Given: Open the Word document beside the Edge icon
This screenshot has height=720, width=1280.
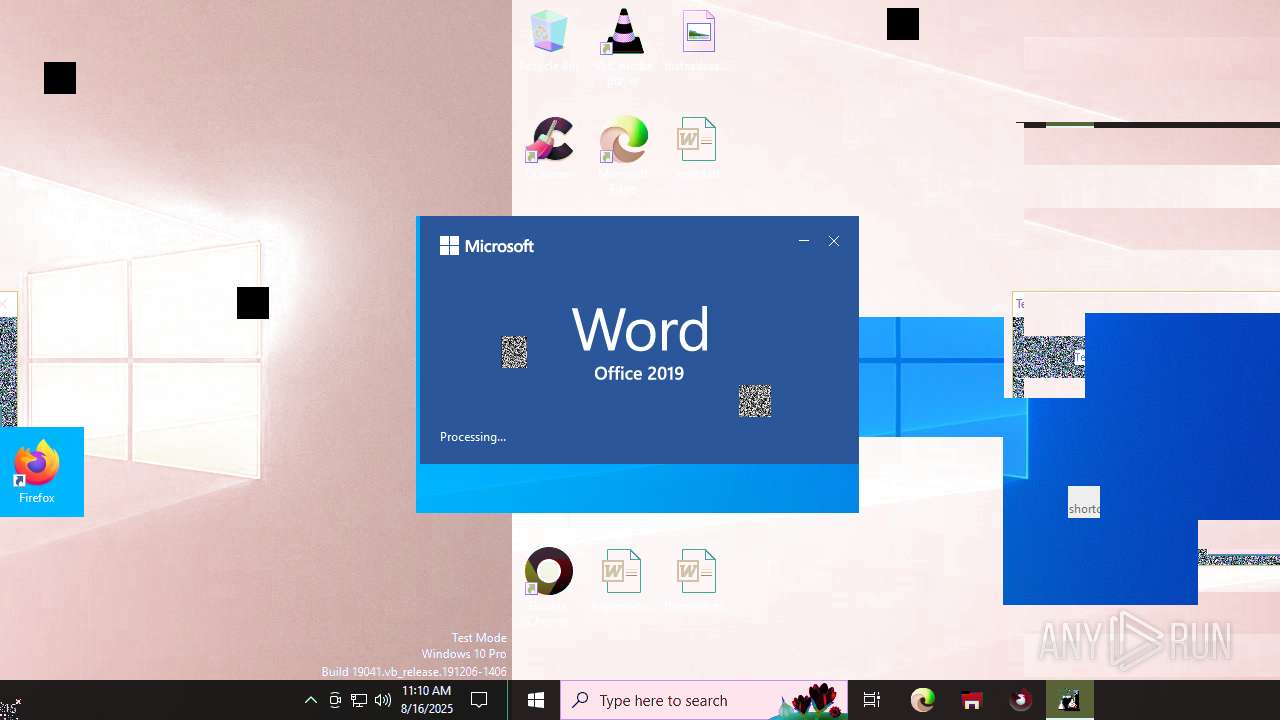Looking at the screenshot, I should click(697, 148).
